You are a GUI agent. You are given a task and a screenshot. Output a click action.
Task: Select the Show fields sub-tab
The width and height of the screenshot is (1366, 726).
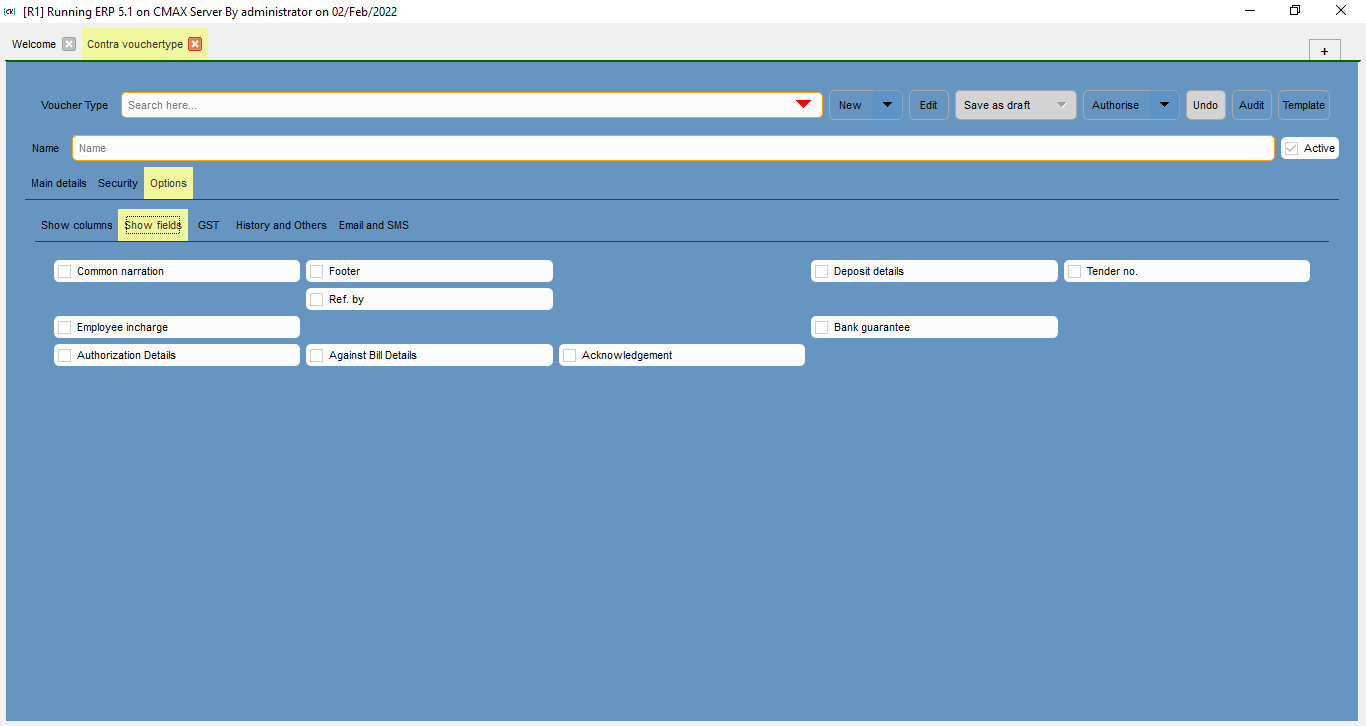point(153,225)
